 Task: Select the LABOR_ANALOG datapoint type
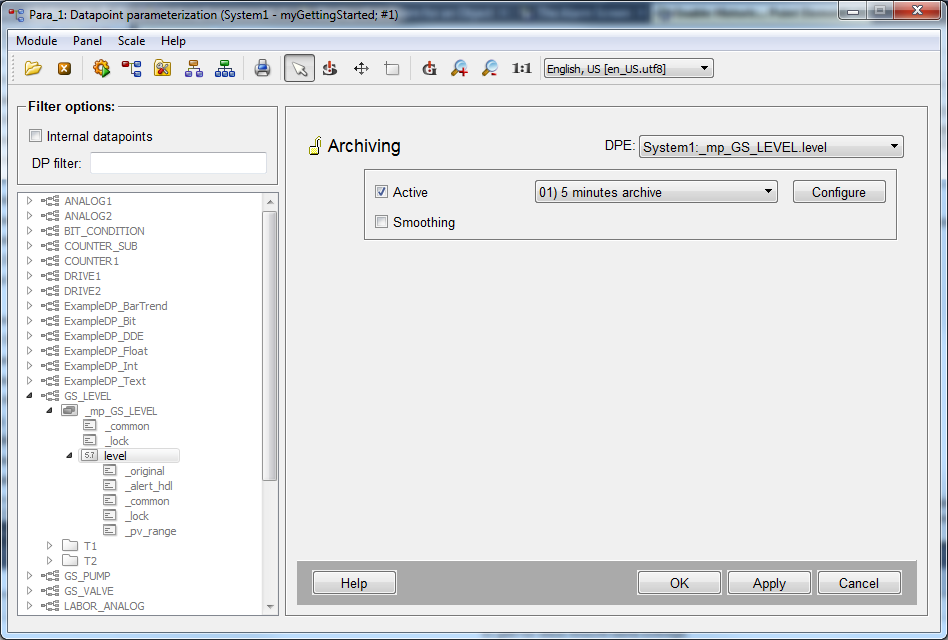[105, 606]
